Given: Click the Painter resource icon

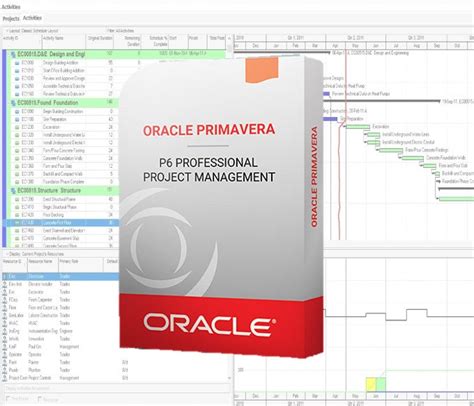Looking at the screenshot, I should pos(5,362).
